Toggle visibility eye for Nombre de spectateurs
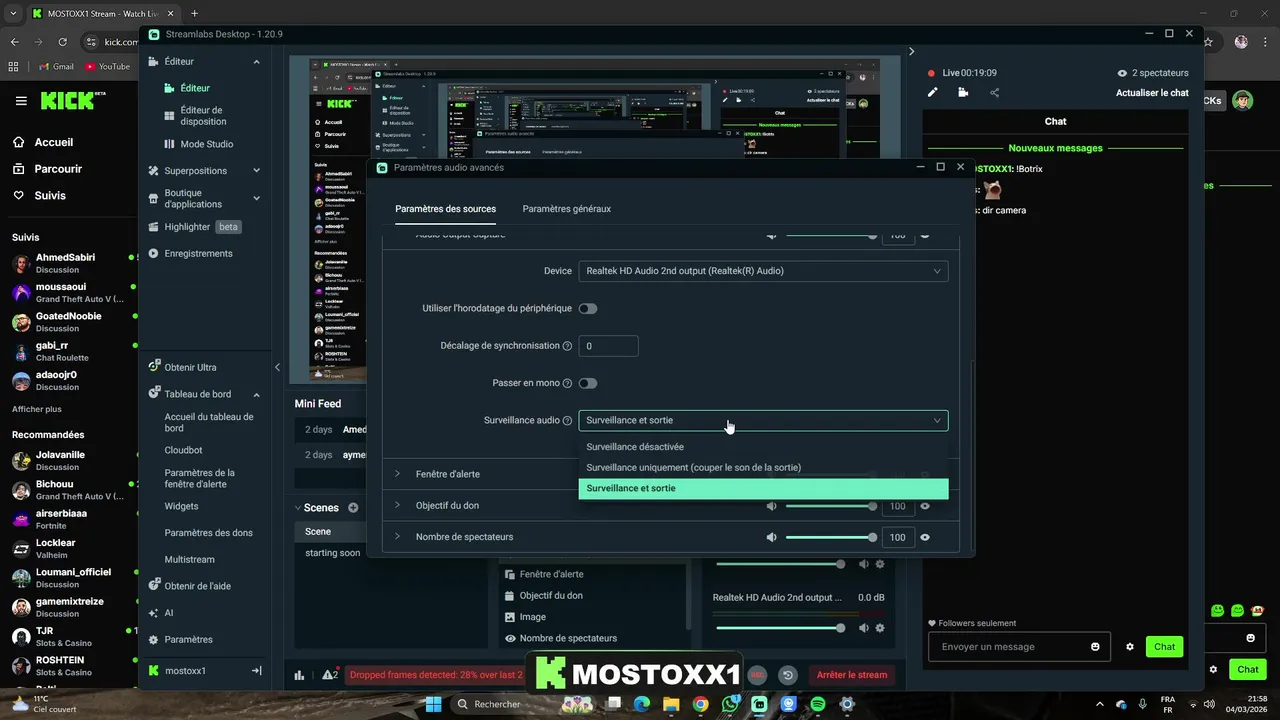The image size is (1280, 720). [925, 537]
